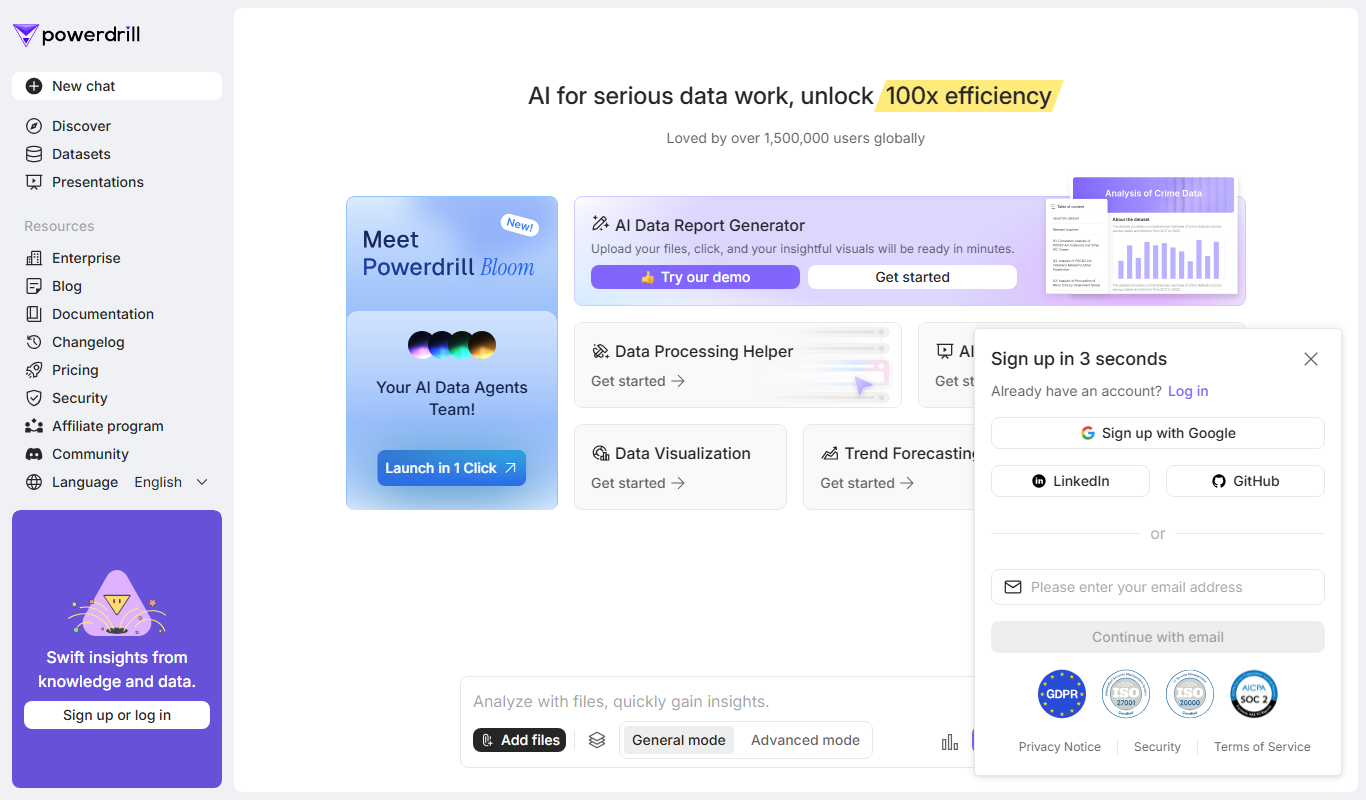
Task: Click the Presentations screen icon
Action: click(x=34, y=182)
